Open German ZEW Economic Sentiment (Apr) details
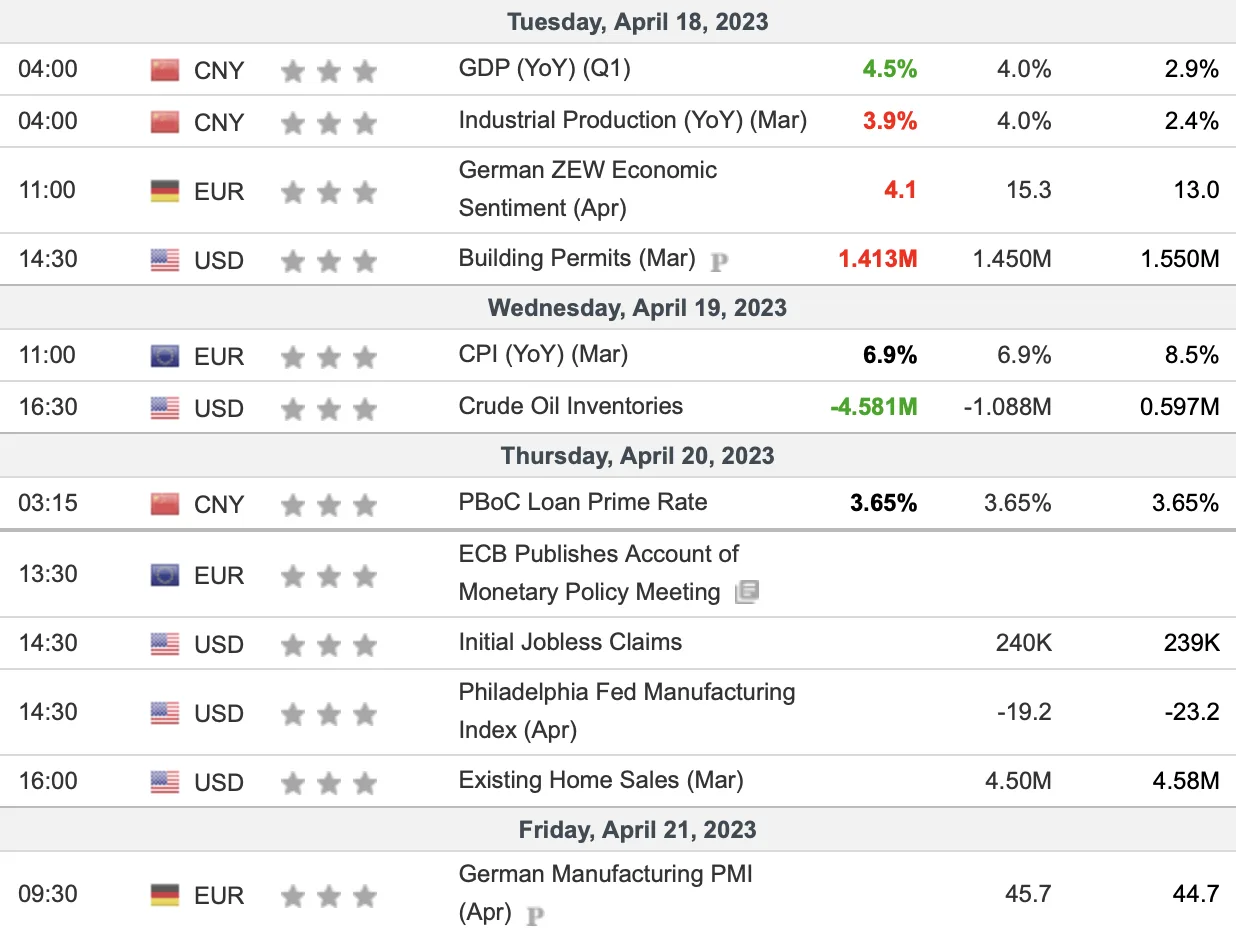The height and width of the screenshot is (930, 1236). [588, 189]
